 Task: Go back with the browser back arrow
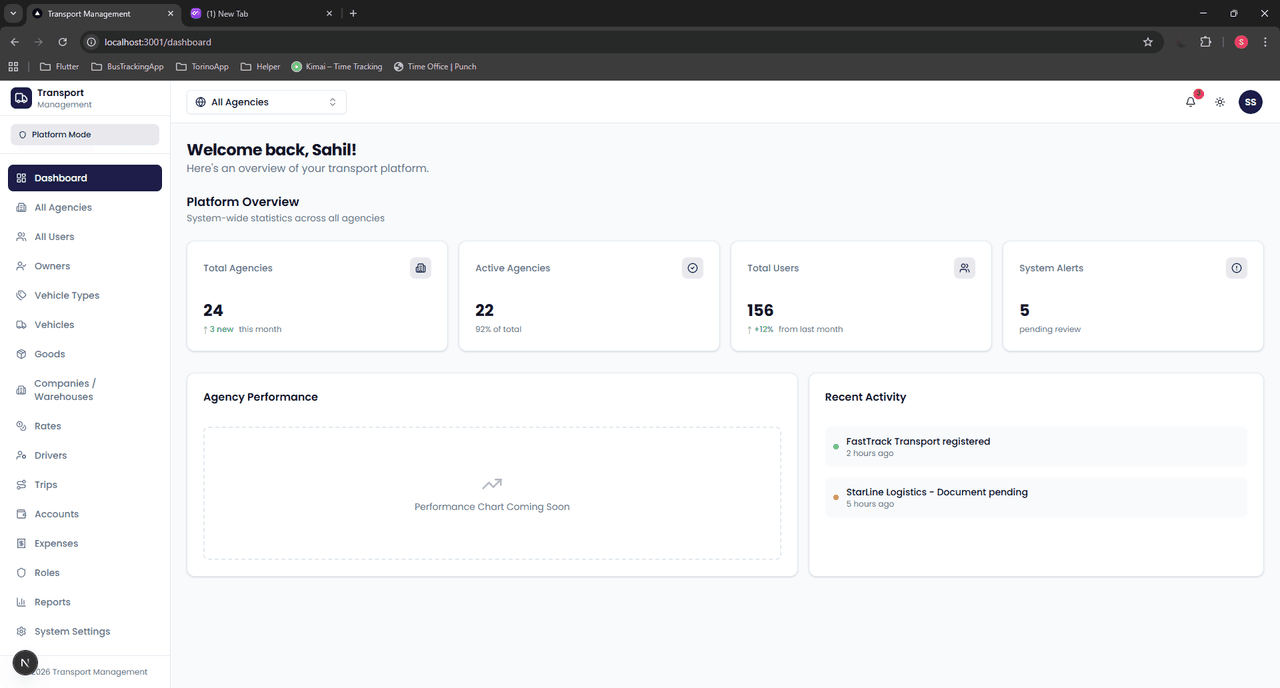pyautogui.click(x=14, y=42)
